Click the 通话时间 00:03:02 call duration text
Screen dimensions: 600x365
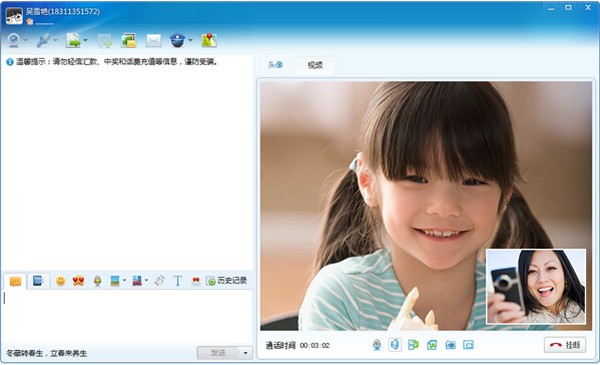click(298, 345)
